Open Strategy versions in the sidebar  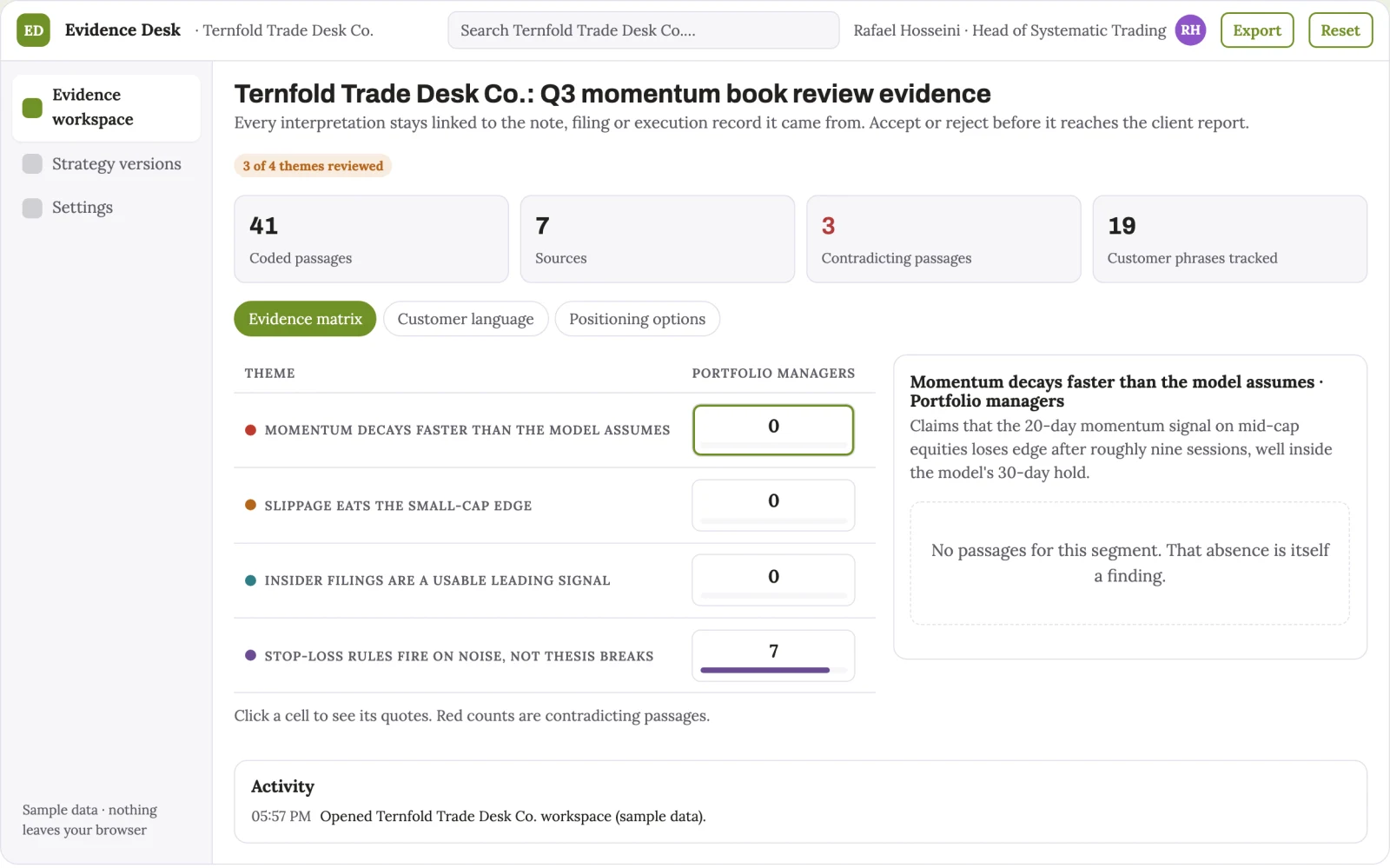(x=106, y=164)
